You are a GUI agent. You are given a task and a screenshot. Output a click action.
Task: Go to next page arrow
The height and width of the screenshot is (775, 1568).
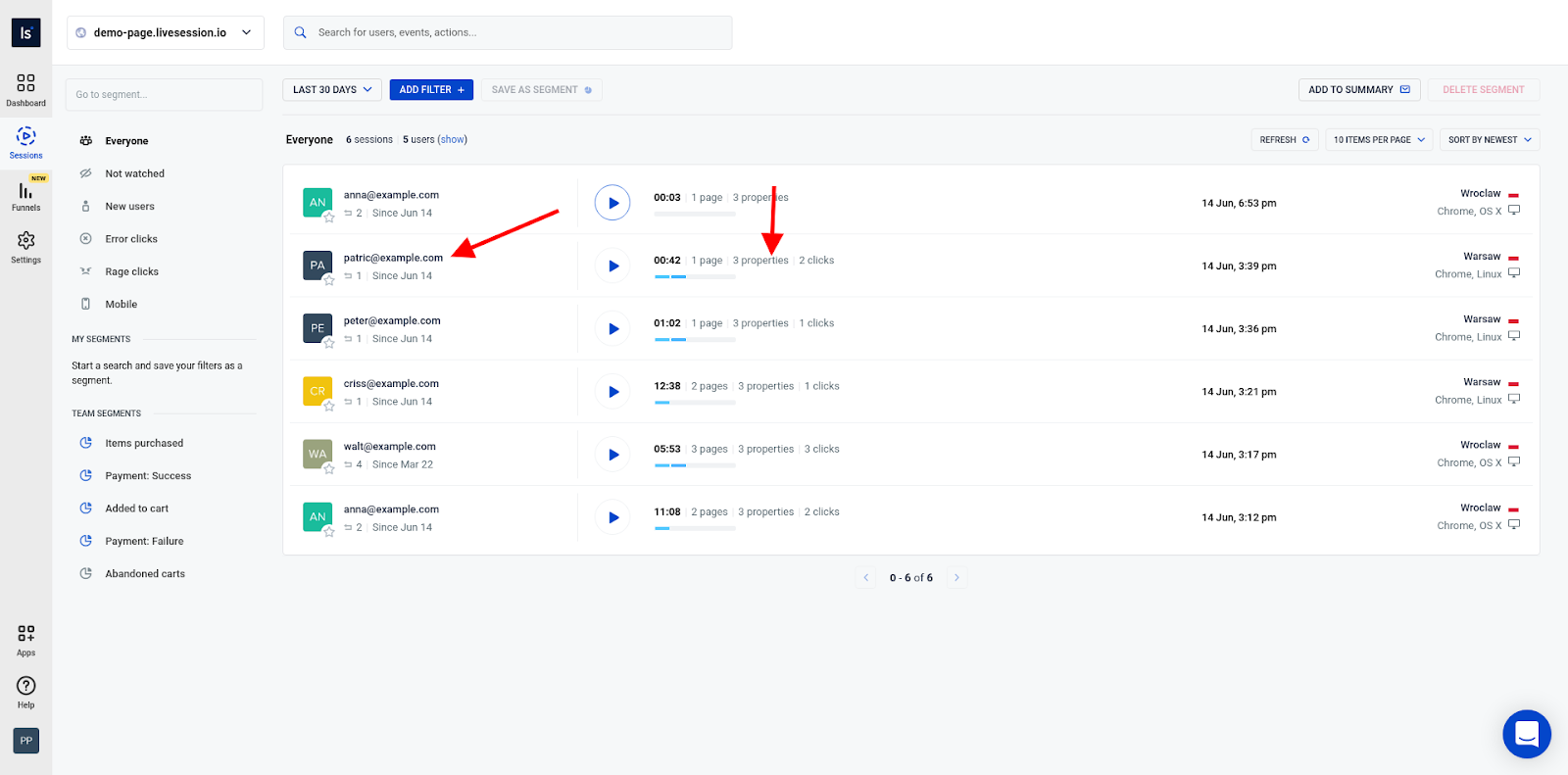click(956, 578)
